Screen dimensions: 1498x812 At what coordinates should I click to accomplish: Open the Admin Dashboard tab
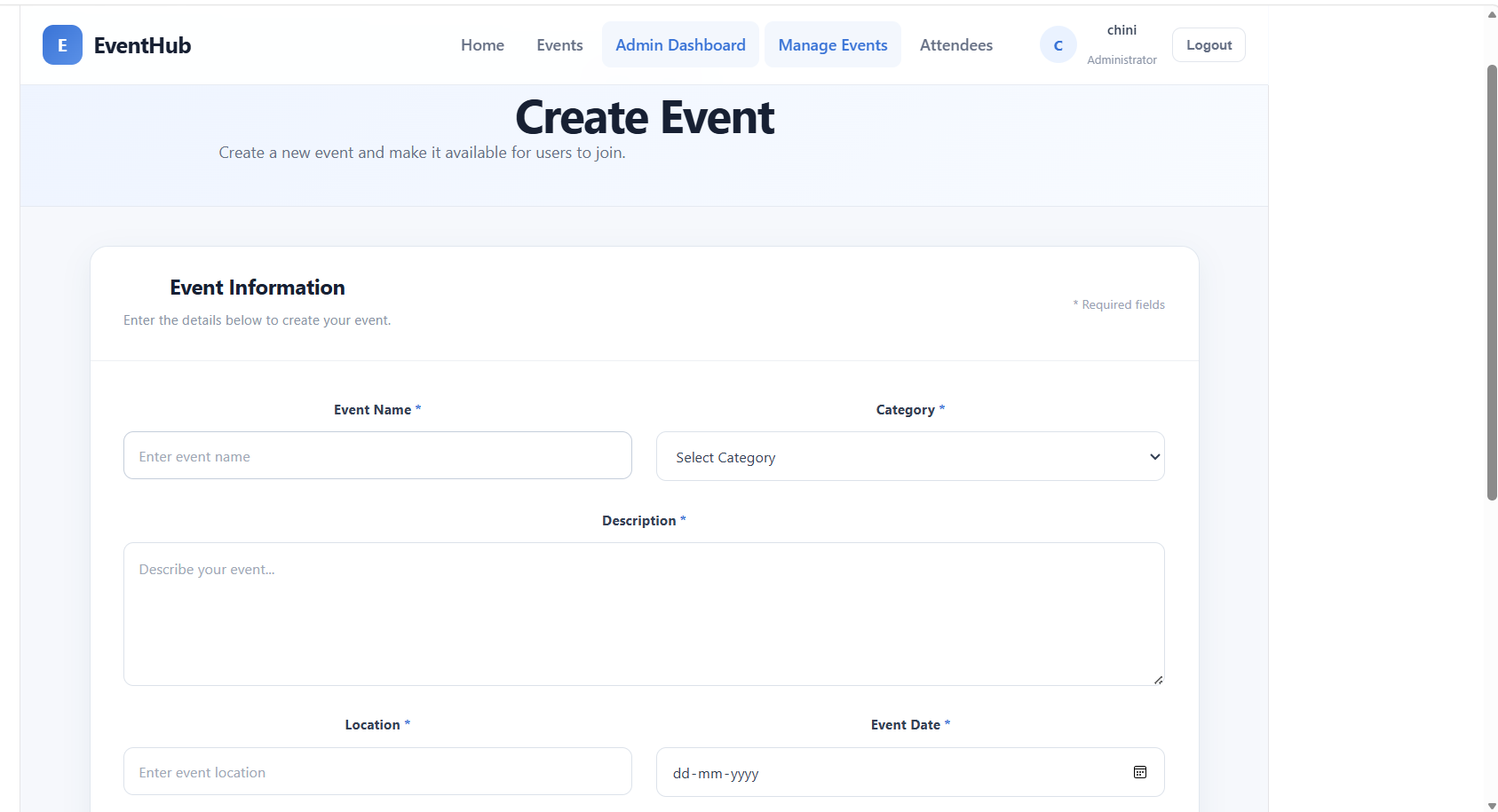click(680, 45)
